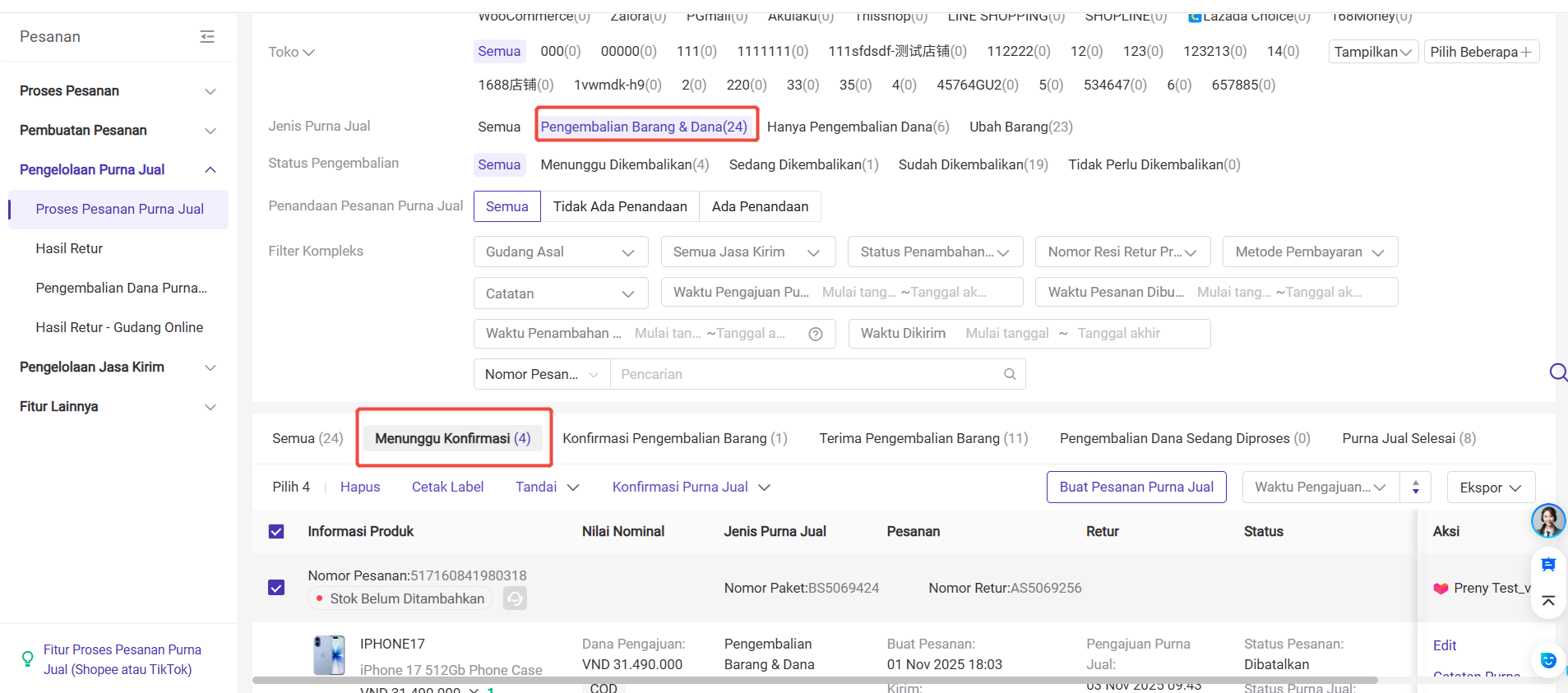Click the horizontal scrollbar under the table
The width and height of the screenshot is (1568, 693).
tap(814, 681)
